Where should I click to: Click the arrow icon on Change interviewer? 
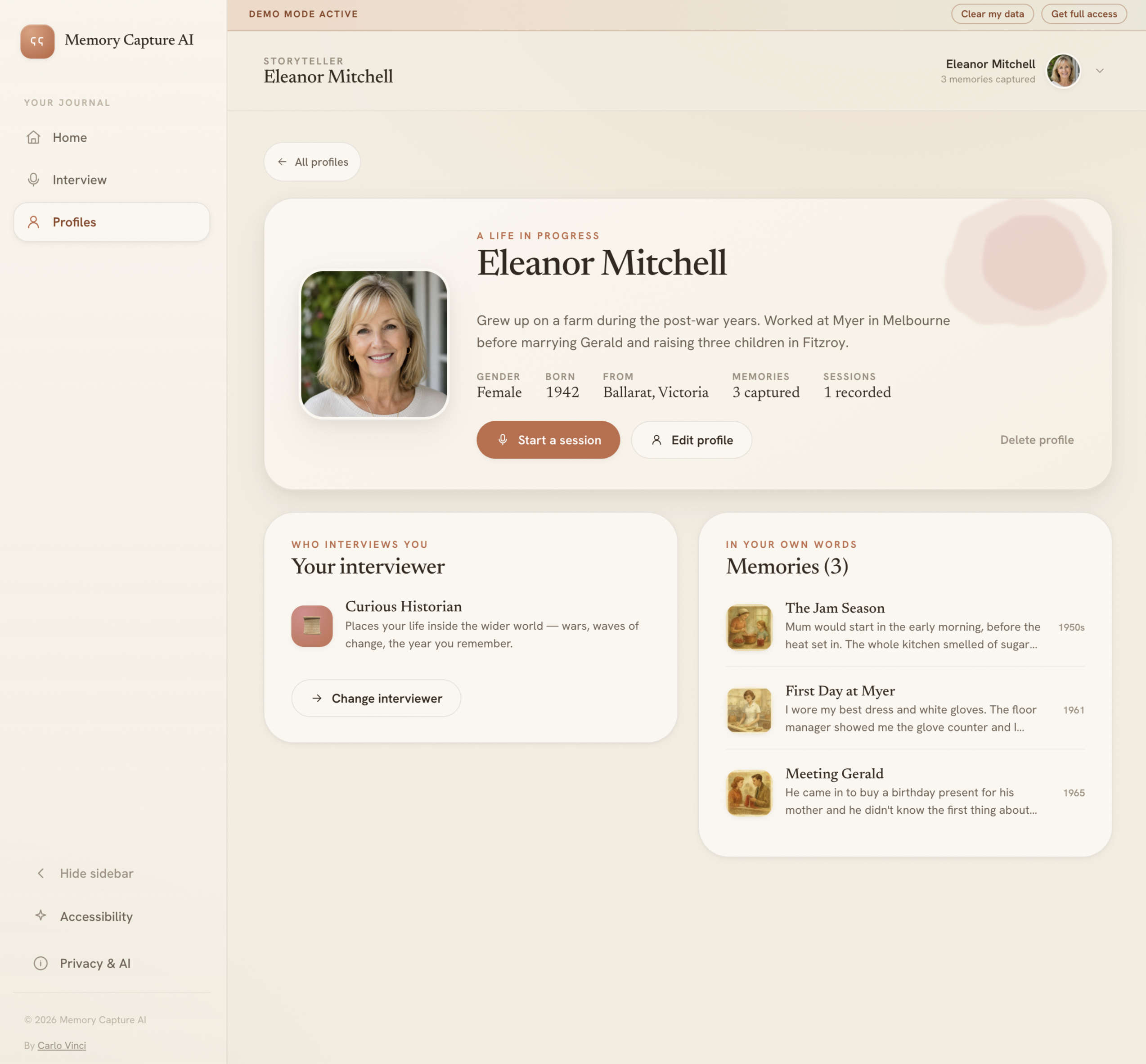pos(317,699)
